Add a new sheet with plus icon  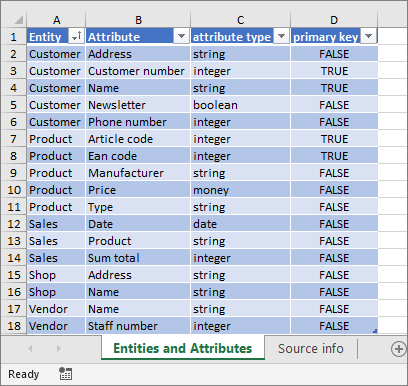[398, 349]
